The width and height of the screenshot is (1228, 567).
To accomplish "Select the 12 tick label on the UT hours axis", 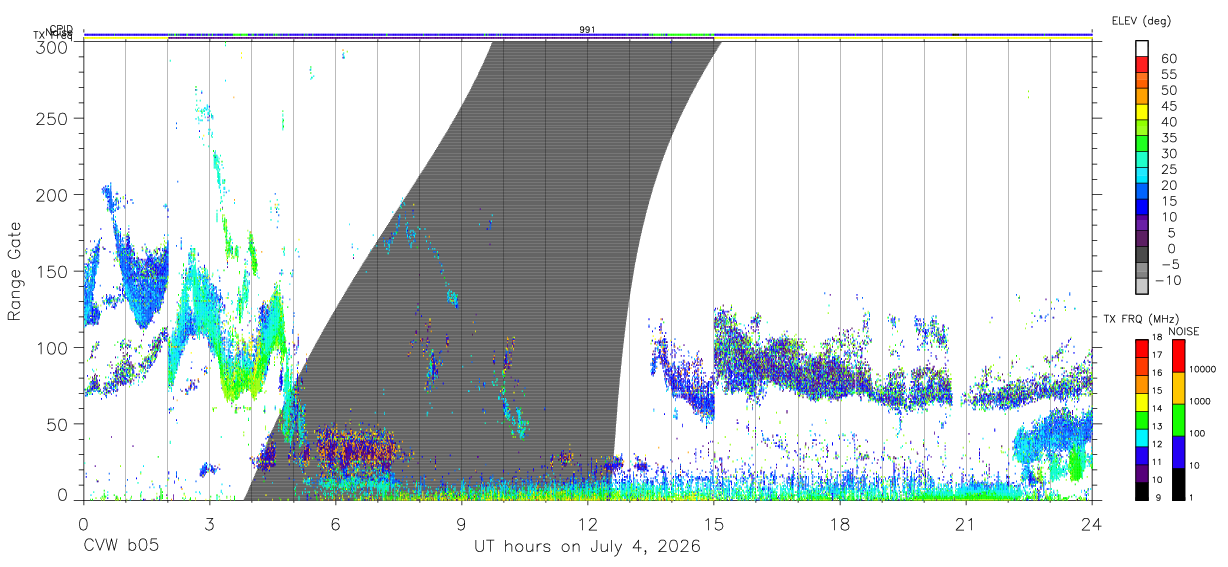I will (x=587, y=523).
